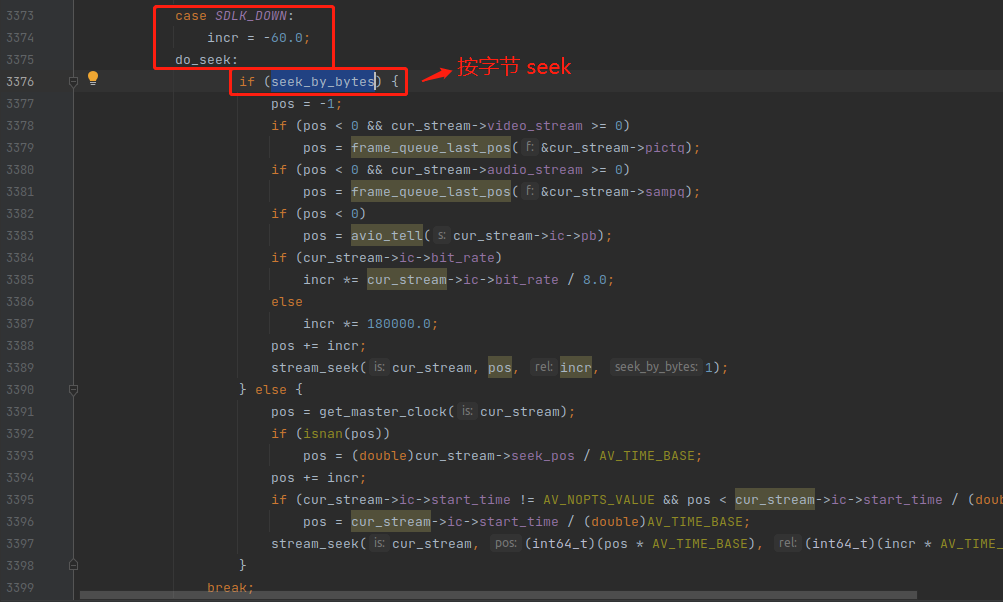Image resolution: width=1003 pixels, height=602 pixels.
Task: Click the pos: parameter inlay hint
Action: (504, 543)
